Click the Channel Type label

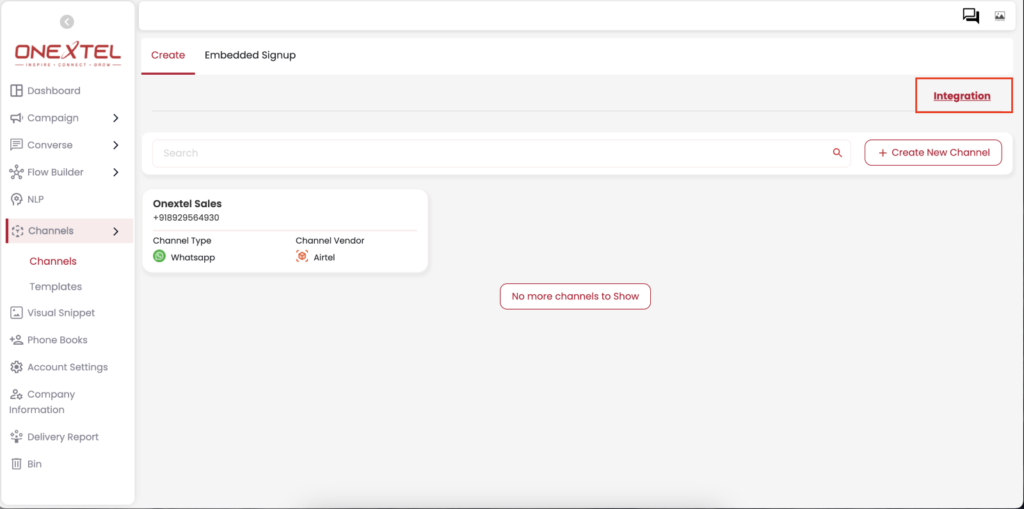tap(182, 240)
